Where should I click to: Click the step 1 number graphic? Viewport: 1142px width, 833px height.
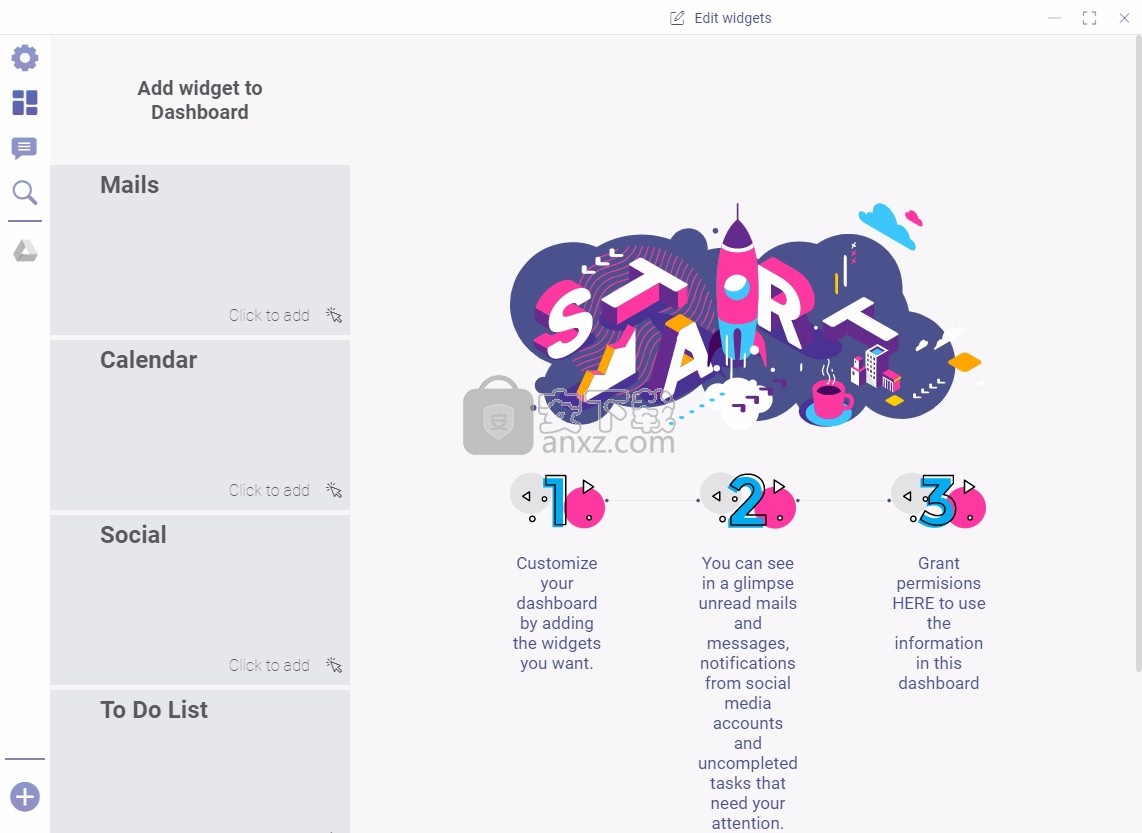pos(558,500)
